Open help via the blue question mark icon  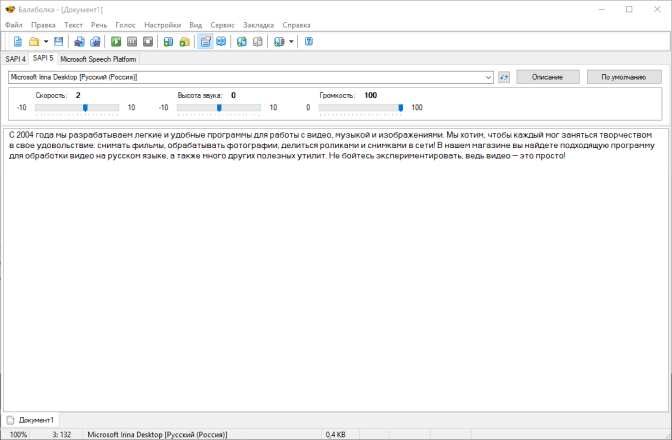[309, 42]
